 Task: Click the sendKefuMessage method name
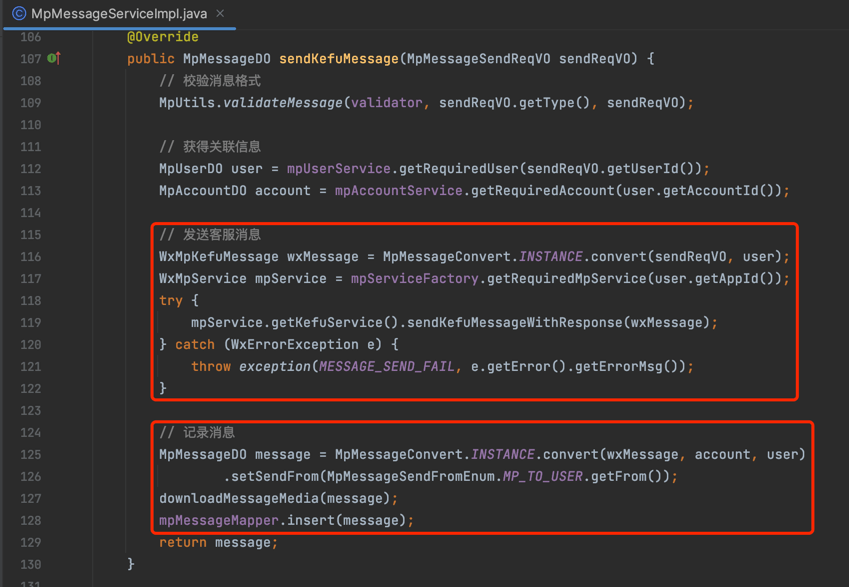pos(338,59)
